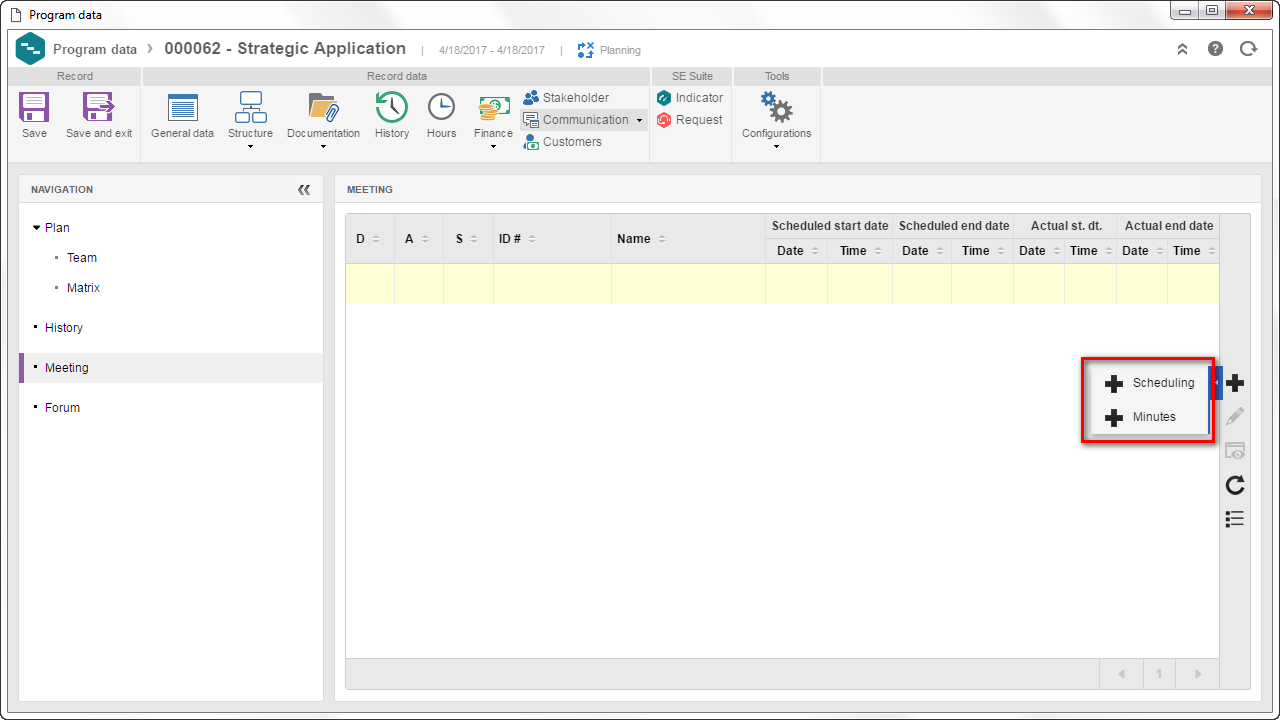Viewport: 1280px width, 720px height.
Task: Click the help question mark icon
Action: click(x=1215, y=48)
